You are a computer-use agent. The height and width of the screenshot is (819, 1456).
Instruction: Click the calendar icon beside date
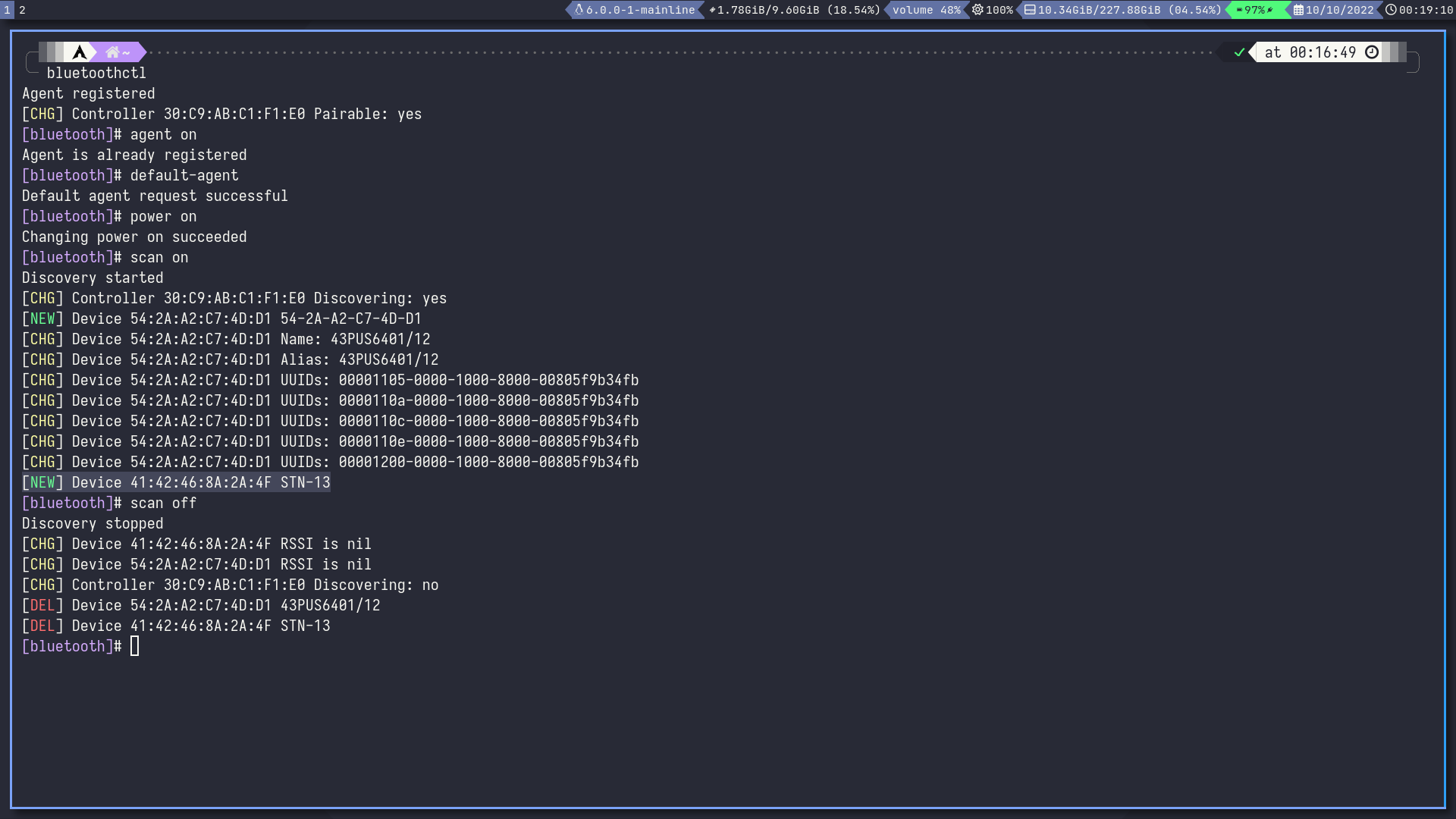pos(1298,10)
